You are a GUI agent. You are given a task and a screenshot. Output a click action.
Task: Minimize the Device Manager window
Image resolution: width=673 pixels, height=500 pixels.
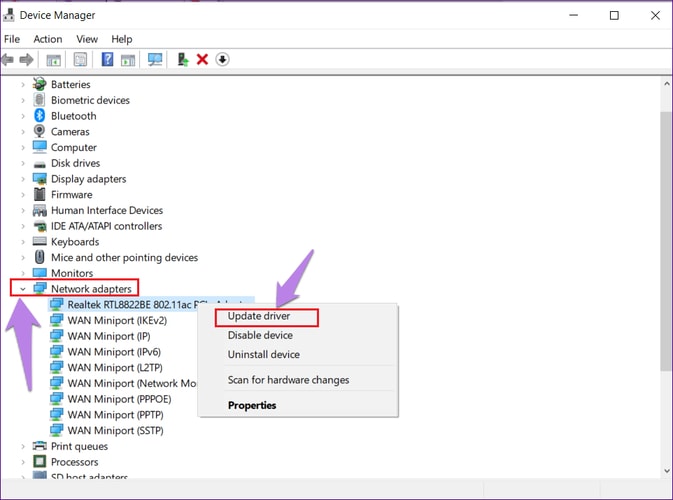[x=573, y=15]
